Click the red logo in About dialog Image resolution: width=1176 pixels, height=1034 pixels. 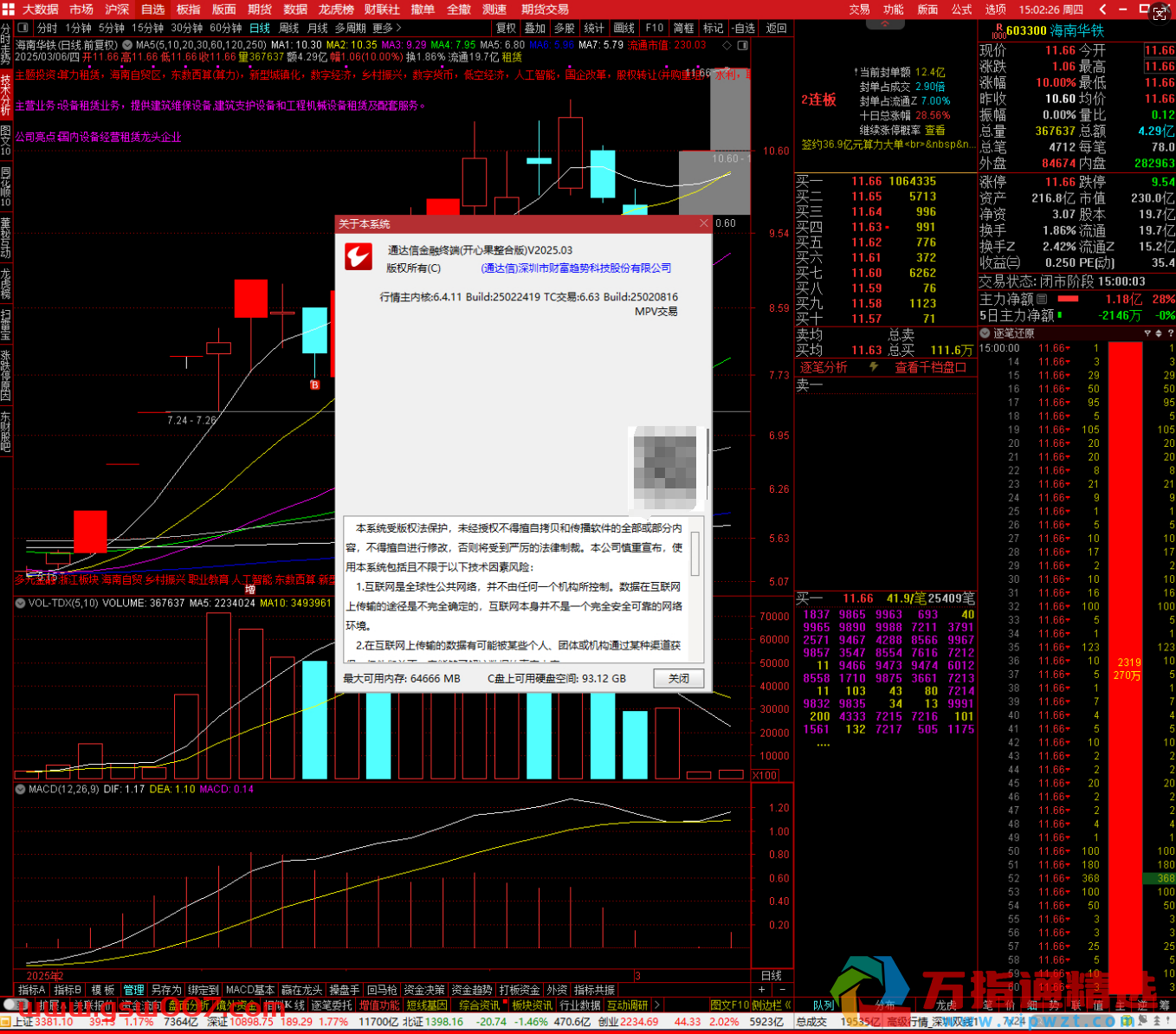[359, 257]
